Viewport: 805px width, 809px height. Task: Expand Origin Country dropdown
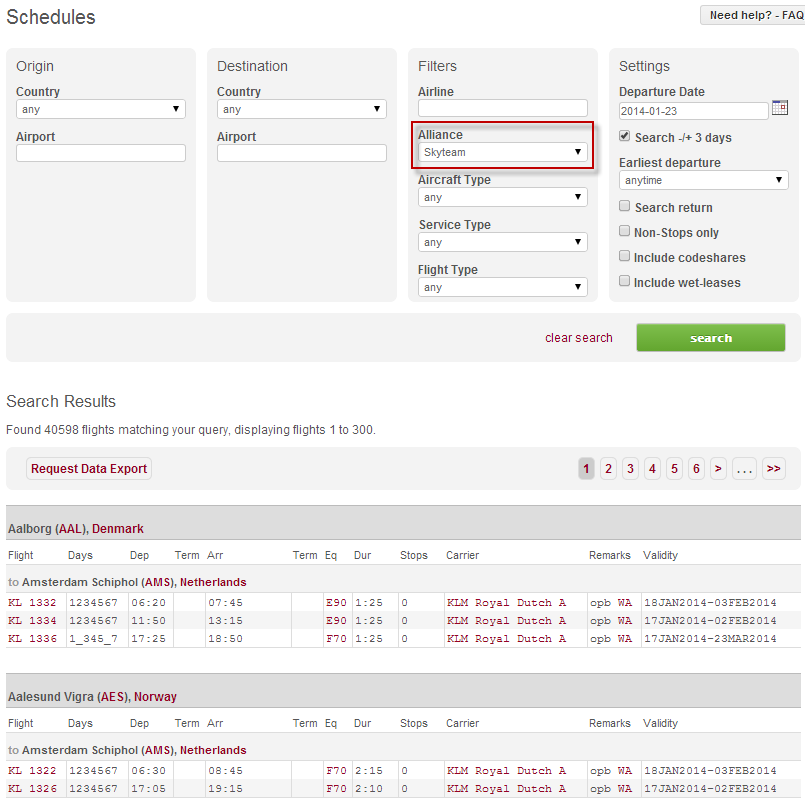100,110
